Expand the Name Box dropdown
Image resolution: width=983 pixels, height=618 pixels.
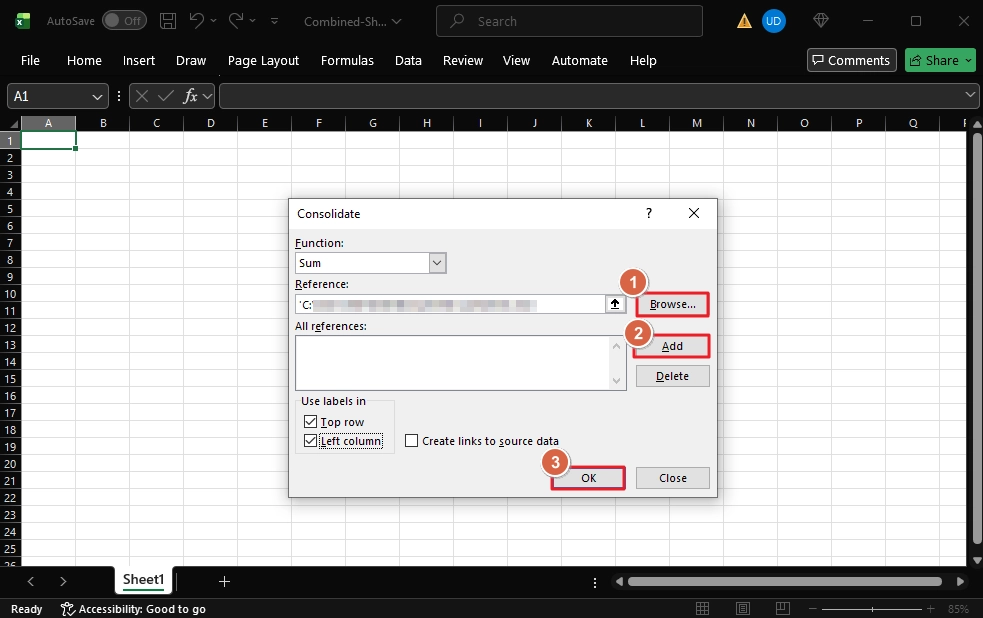pos(98,96)
